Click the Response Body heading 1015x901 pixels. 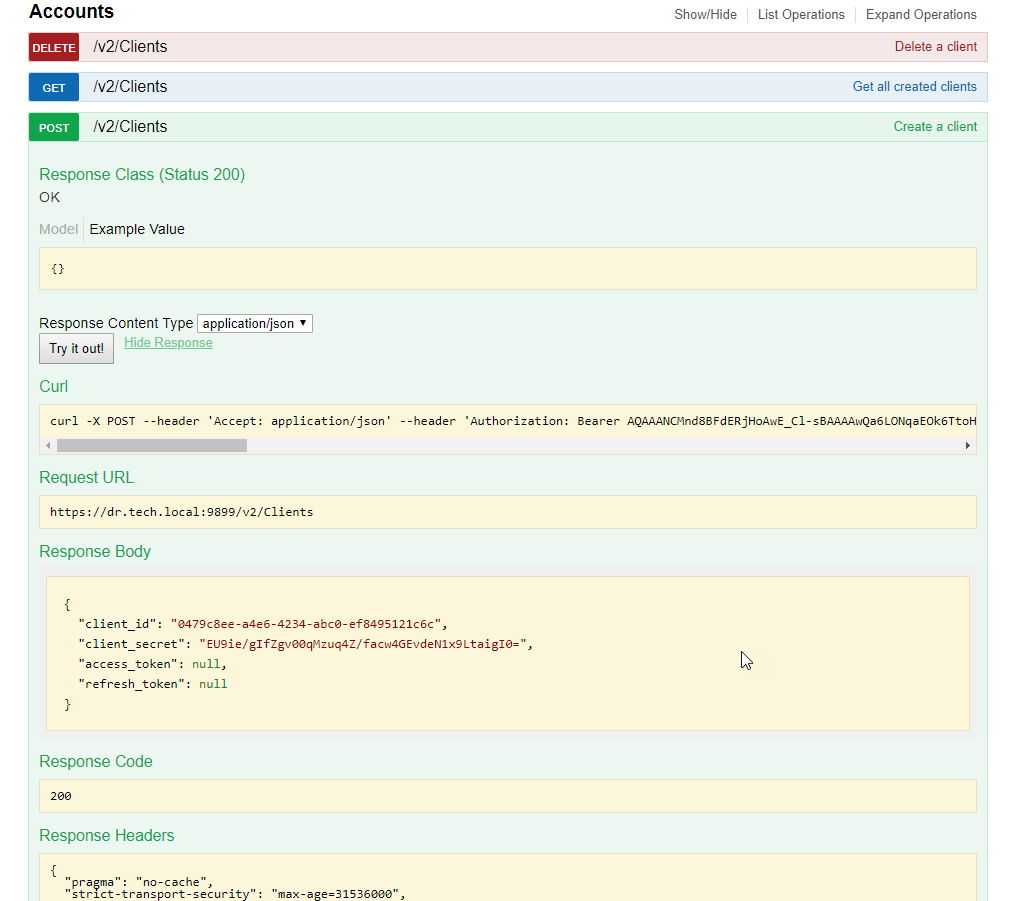click(95, 551)
